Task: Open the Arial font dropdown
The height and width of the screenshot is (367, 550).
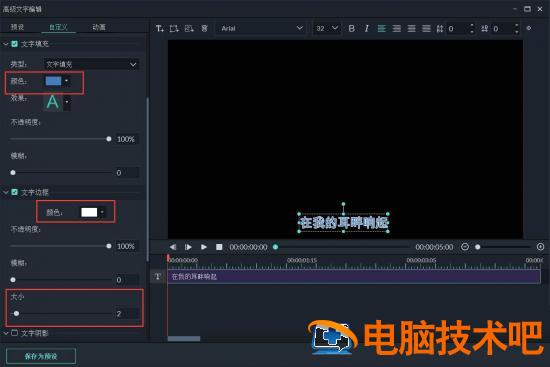Action: [261, 28]
